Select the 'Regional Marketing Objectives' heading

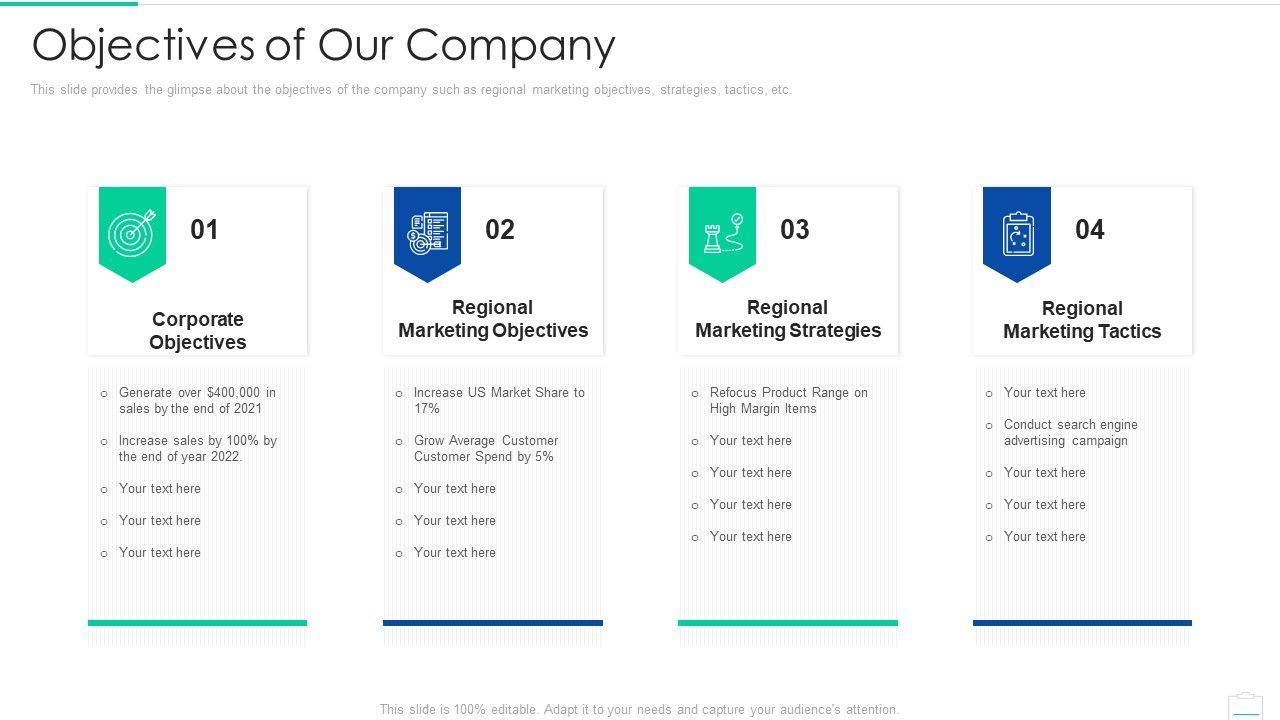[x=493, y=319]
